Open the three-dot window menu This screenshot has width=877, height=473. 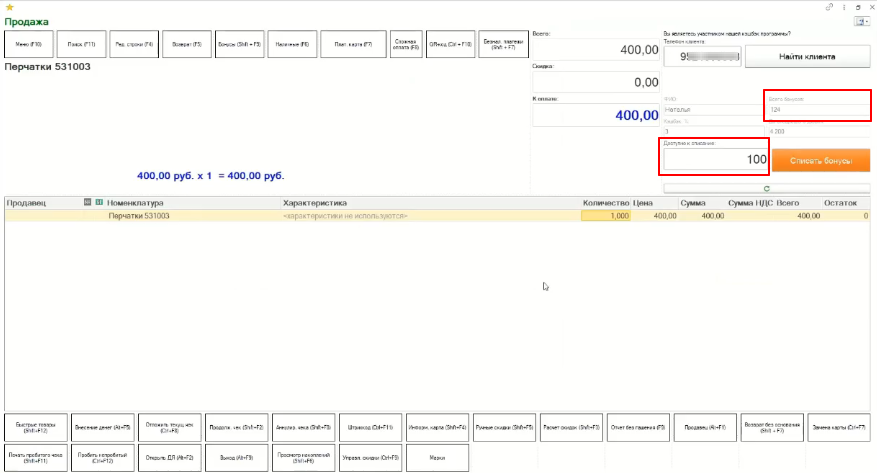point(844,7)
